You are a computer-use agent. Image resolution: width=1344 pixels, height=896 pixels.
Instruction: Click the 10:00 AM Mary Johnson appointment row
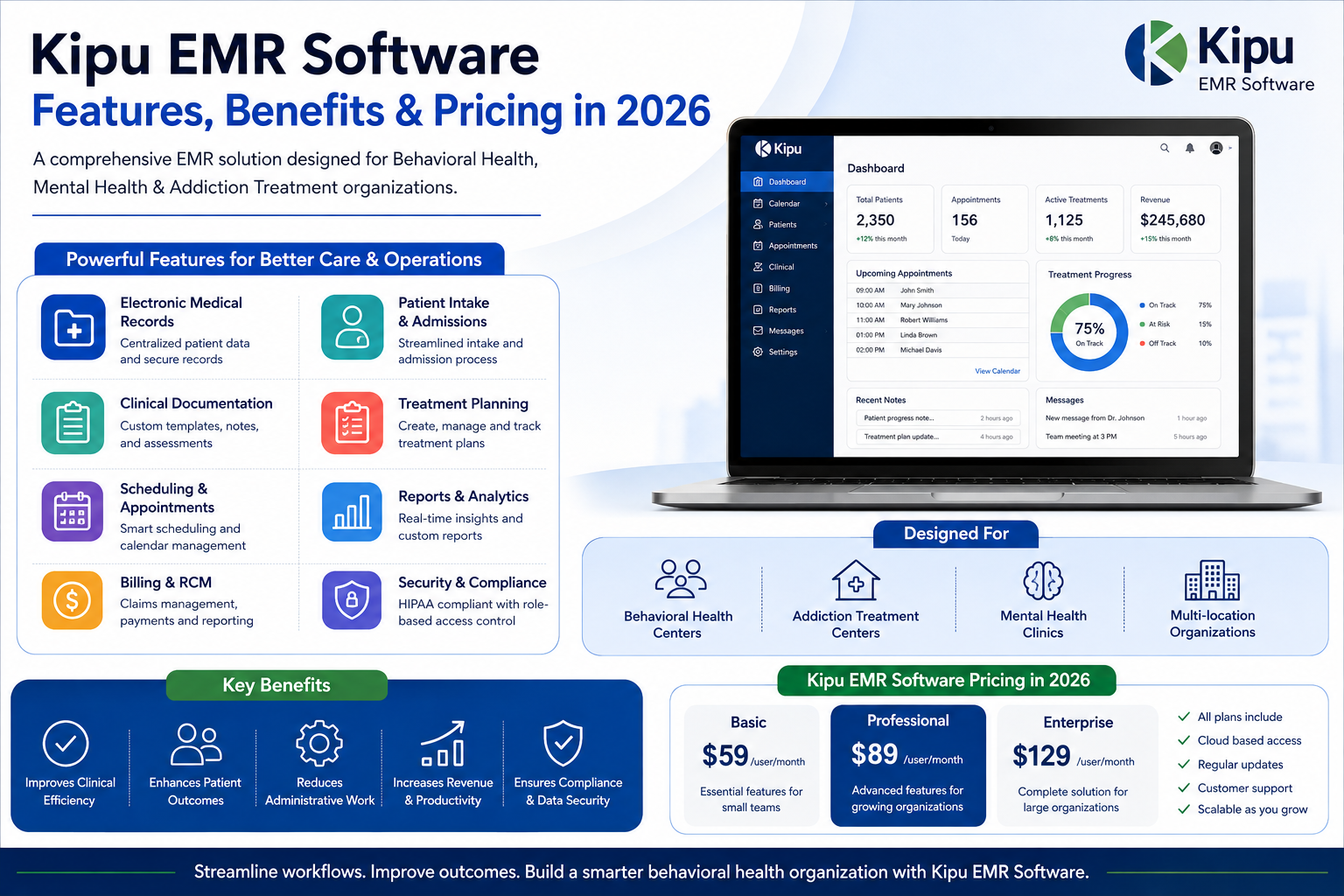tap(938, 305)
